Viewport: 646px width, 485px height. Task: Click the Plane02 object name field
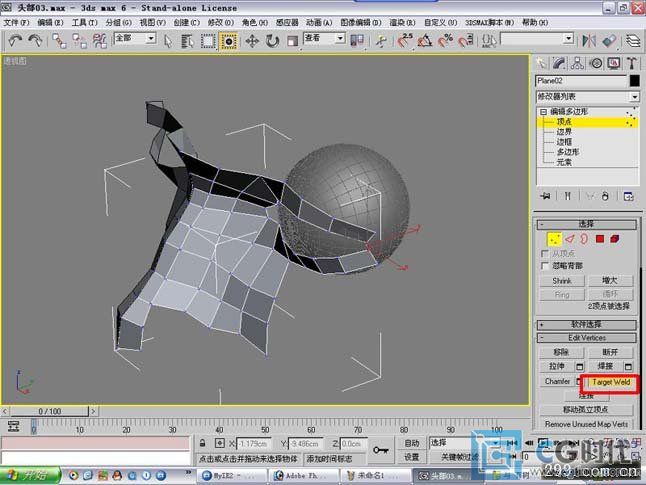[x=580, y=81]
